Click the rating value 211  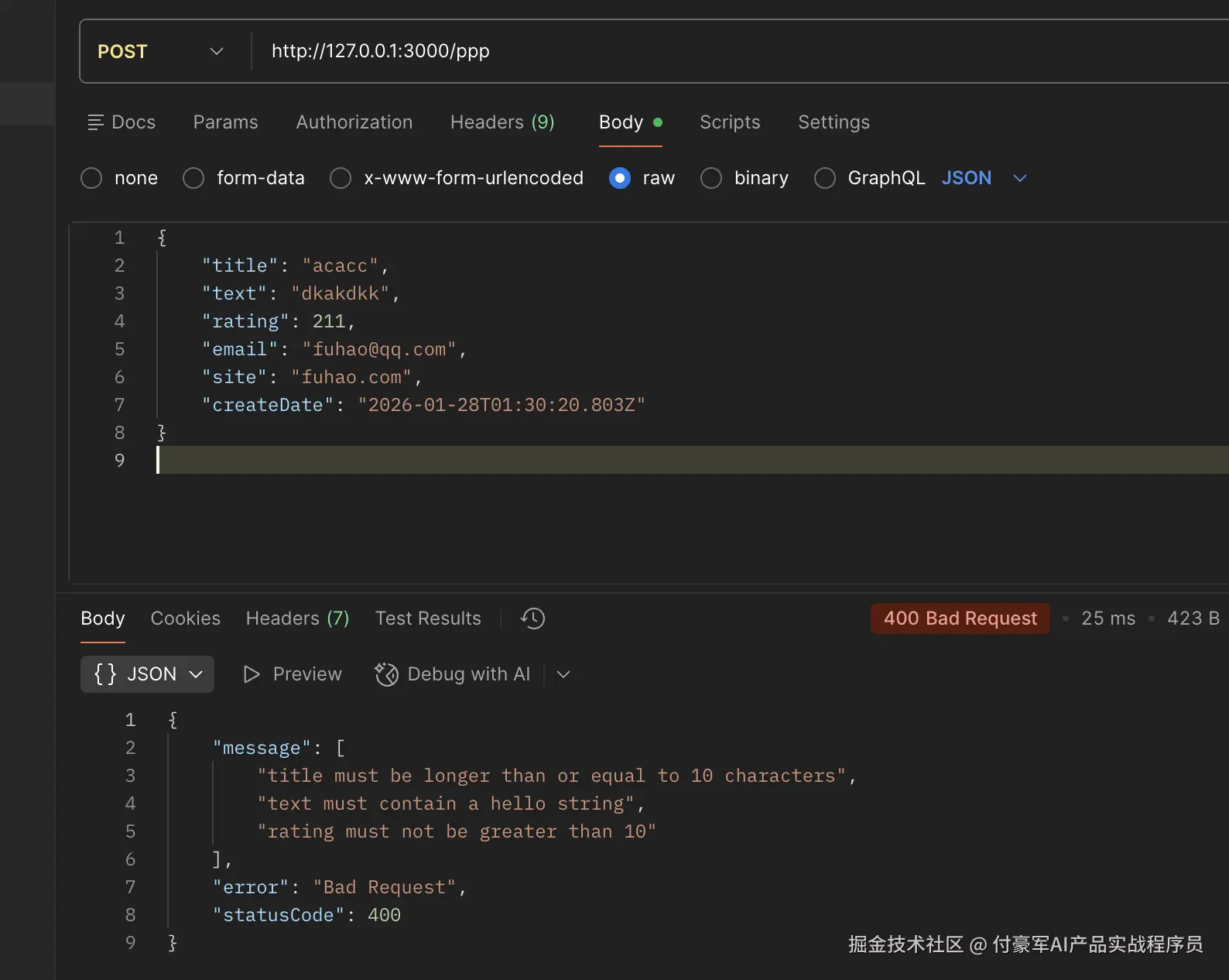[x=329, y=321]
